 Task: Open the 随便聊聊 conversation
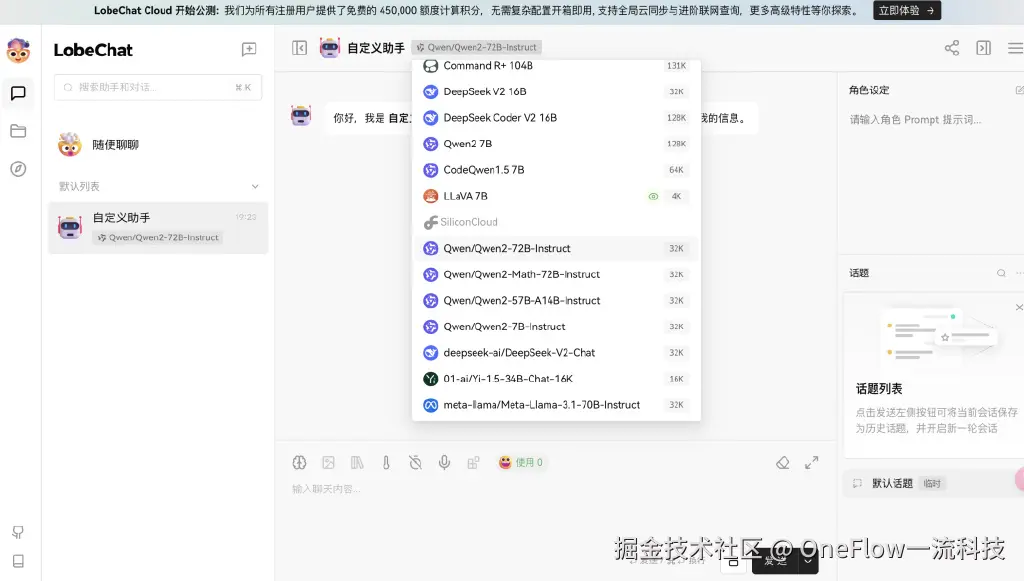click(158, 144)
